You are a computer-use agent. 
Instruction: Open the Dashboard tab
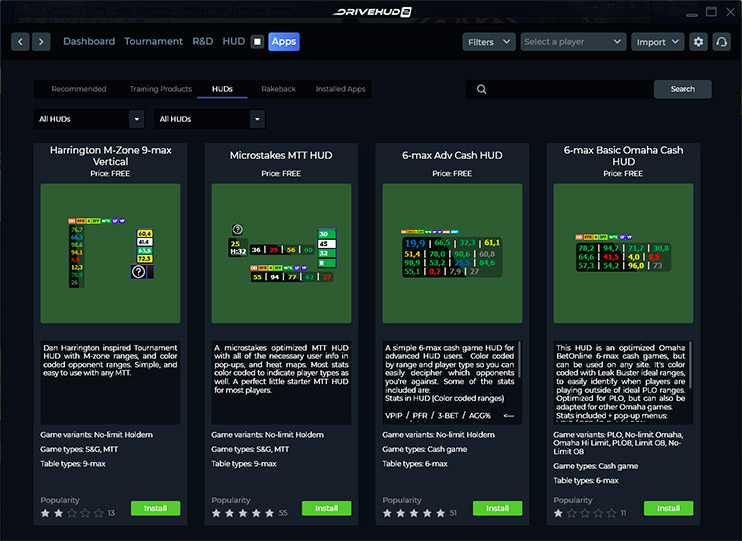pyautogui.click(x=89, y=42)
